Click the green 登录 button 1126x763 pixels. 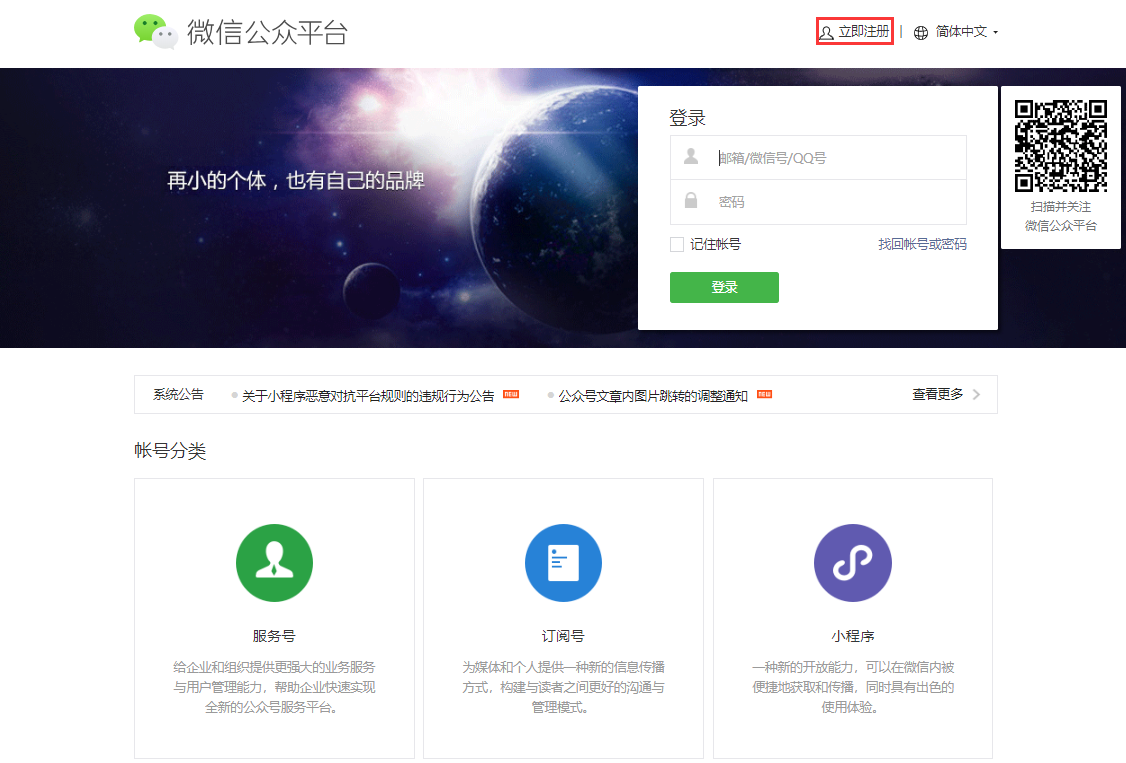[724, 287]
